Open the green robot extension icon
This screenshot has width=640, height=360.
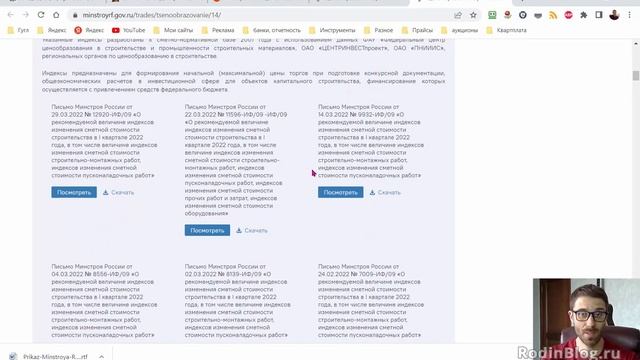click(x=492, y=15)
